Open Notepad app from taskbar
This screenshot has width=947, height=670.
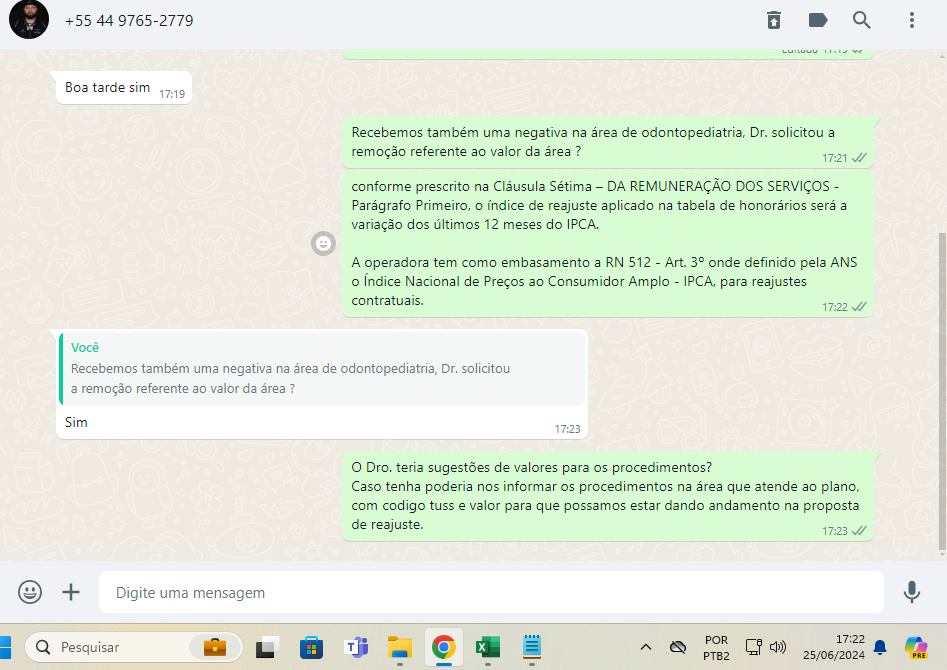[x=531, y=647]
